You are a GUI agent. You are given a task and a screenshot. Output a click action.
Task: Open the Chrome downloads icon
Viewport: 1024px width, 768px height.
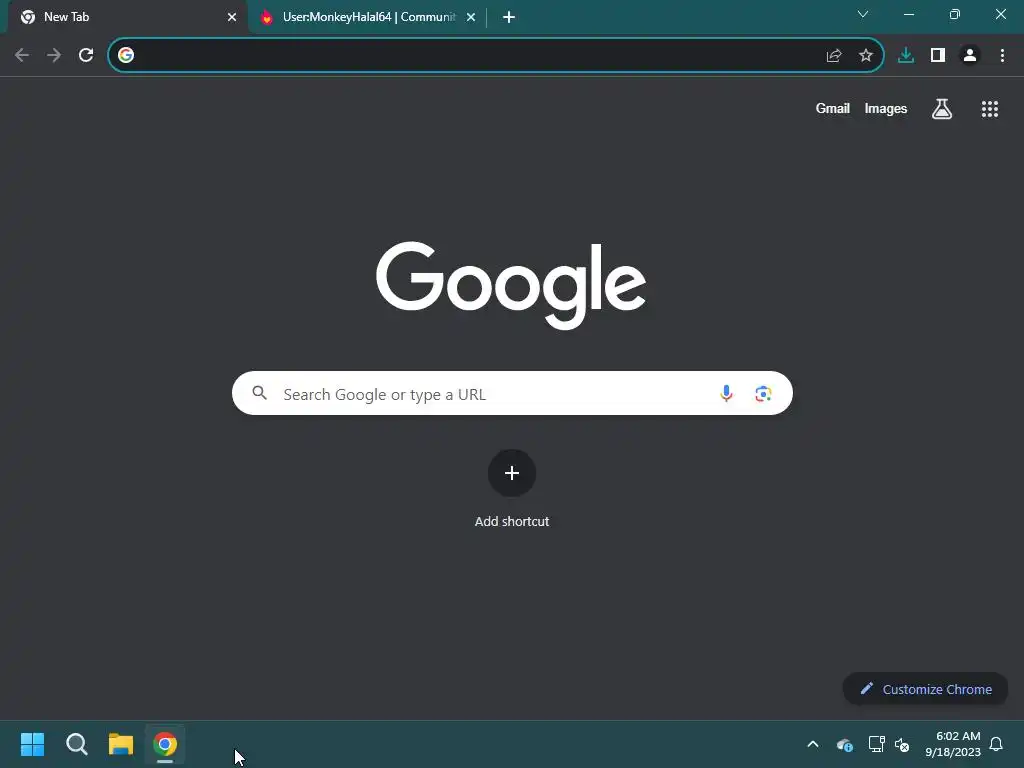click(906, 56)
